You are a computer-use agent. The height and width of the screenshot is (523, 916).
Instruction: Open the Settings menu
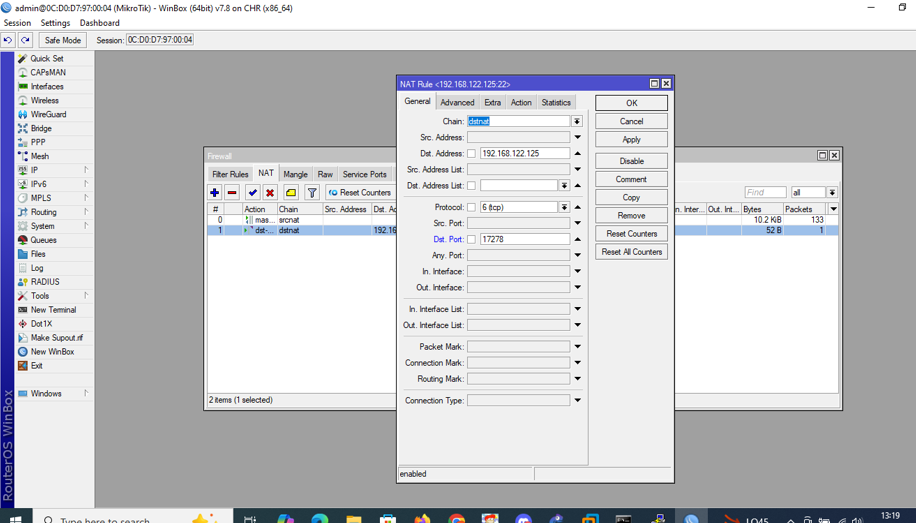[x=55, y=23]
